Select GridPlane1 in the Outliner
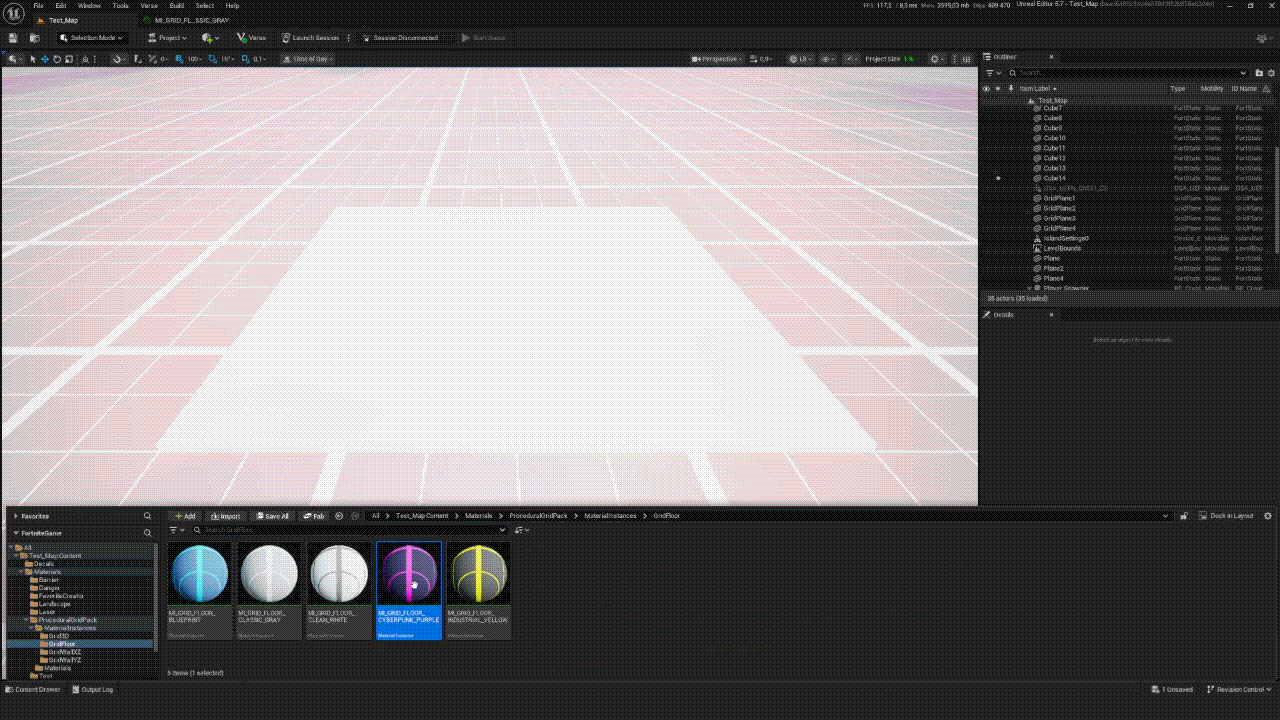The width and height of the screenshot is (1280, 720). coord(1059,198)
